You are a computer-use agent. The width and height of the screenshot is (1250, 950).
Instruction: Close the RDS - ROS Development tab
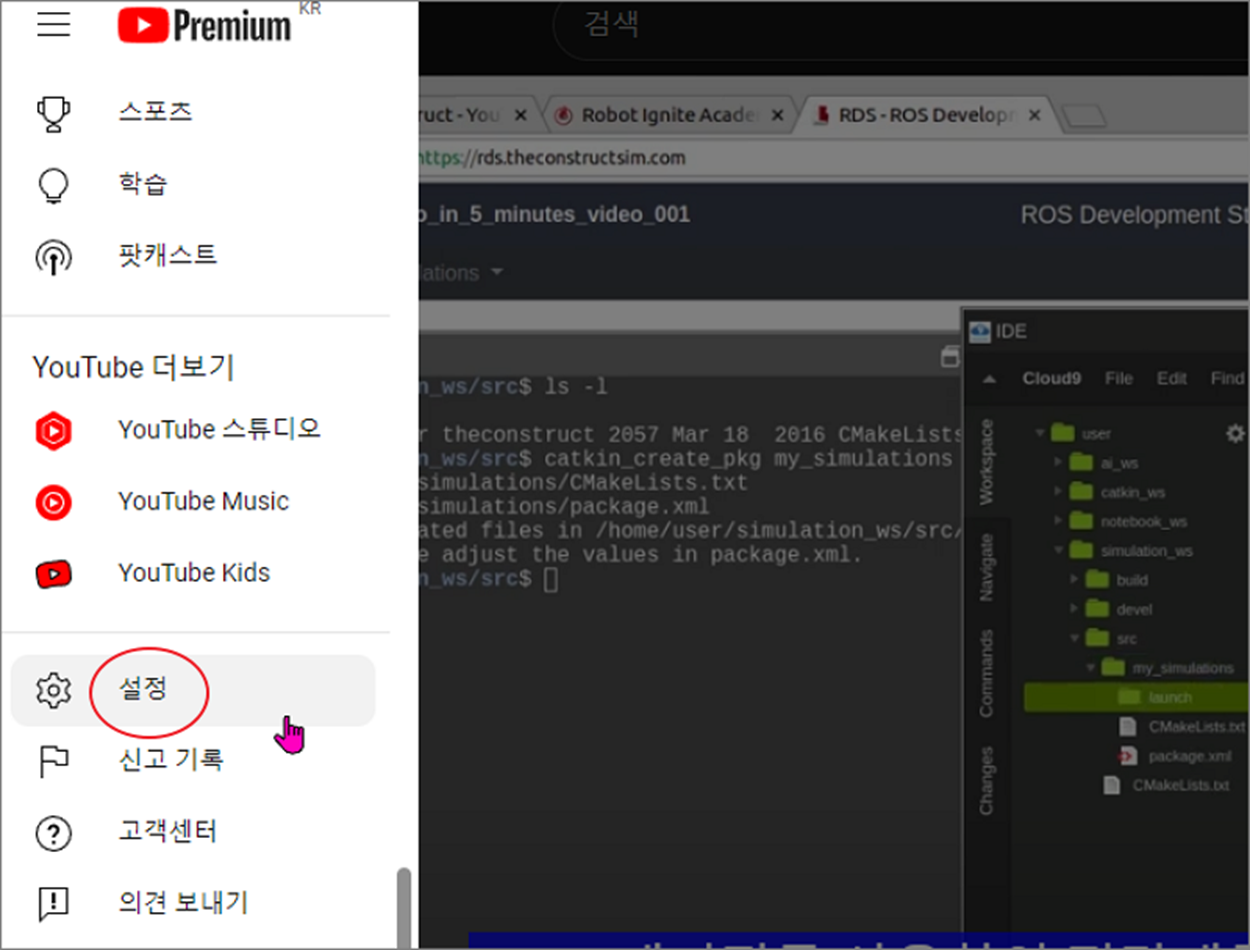coord(1035,115)
